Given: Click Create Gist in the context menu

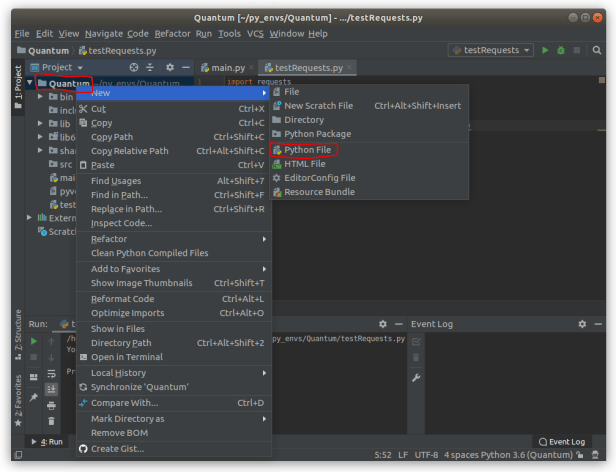Looking at the screenshot, I should (117, 448).
